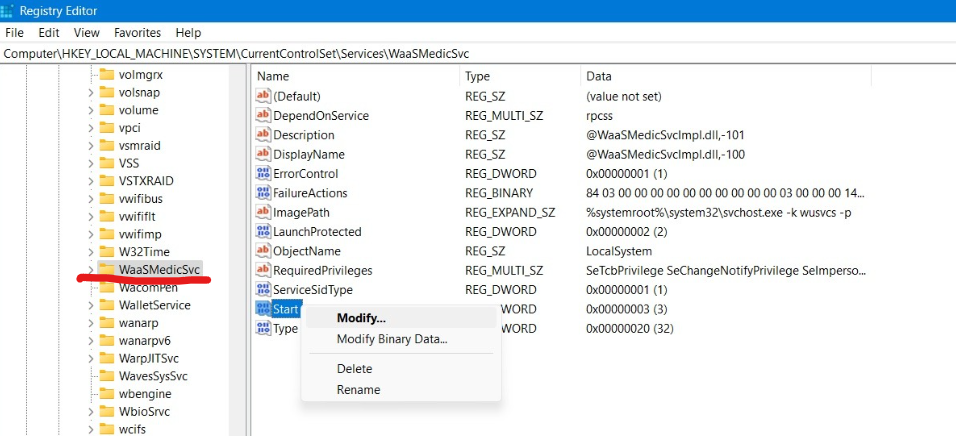Expand the wanarpv6 tree node

pos(90,340)
